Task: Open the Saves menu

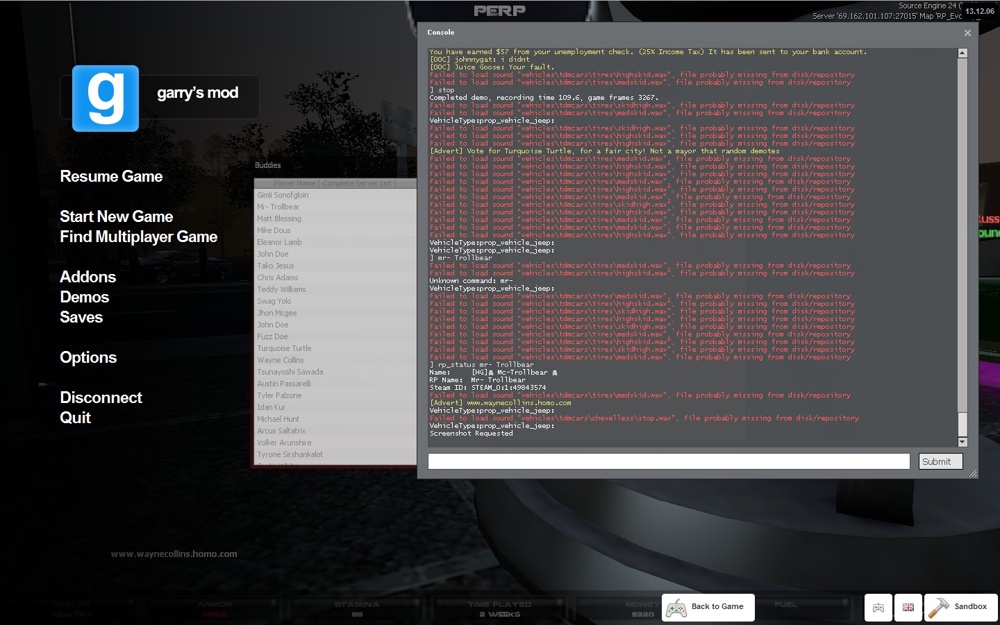Action: pyautogui.click(x=81, y=317)
